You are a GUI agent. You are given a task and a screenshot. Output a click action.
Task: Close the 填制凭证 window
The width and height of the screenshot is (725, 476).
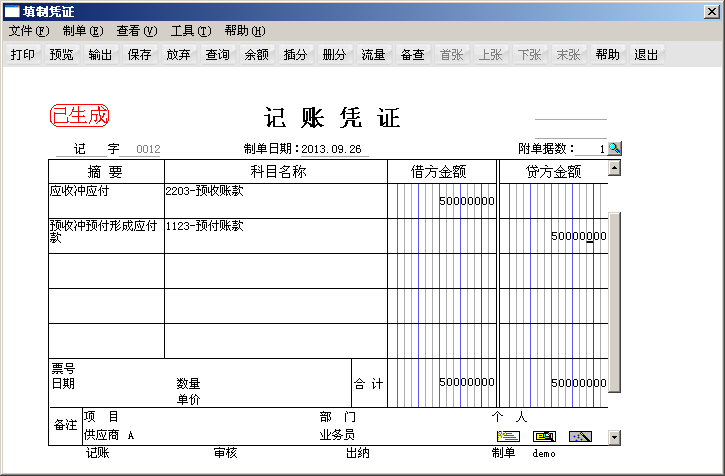point(711,12)
